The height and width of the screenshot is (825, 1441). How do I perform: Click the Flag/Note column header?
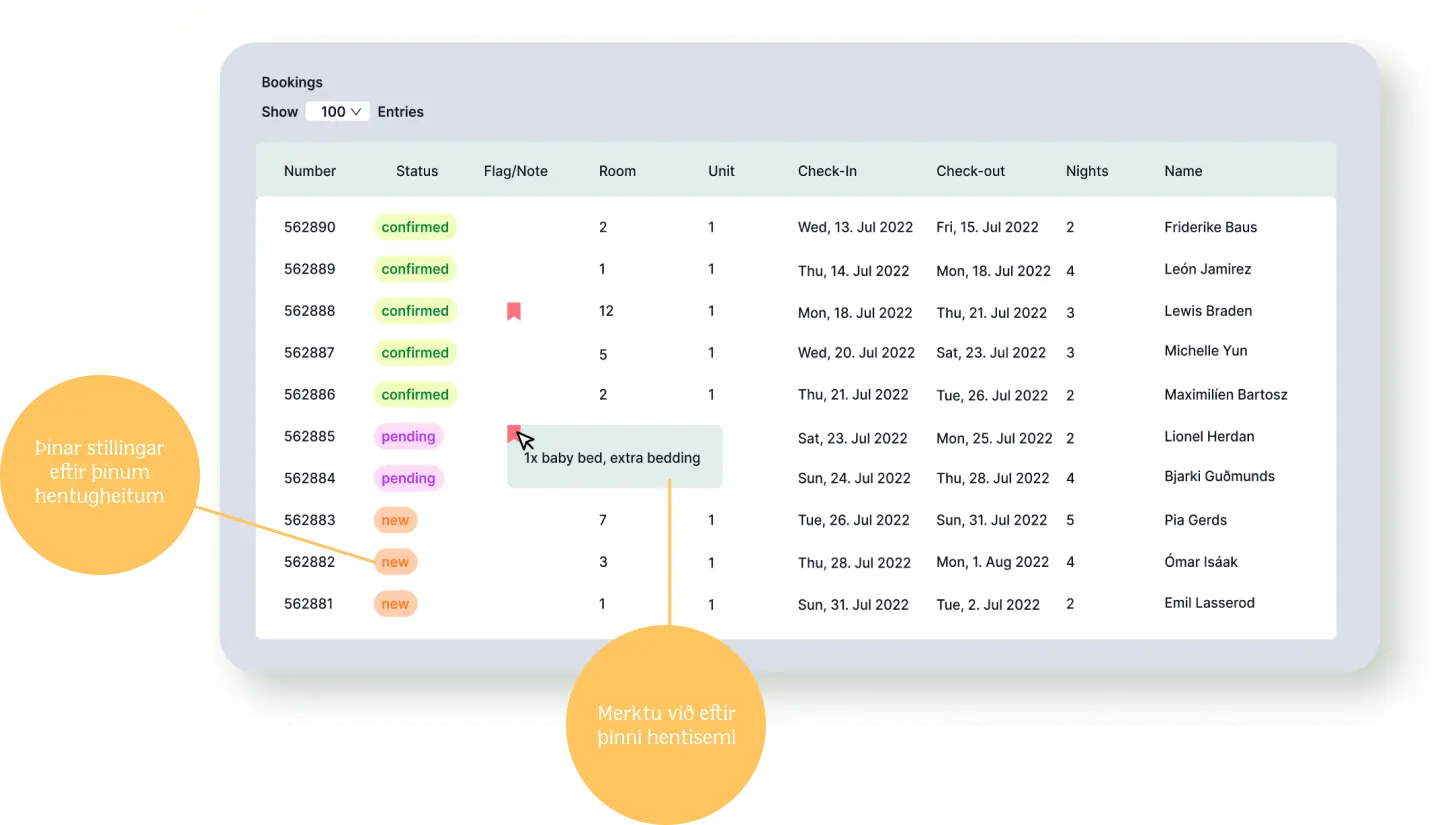(x=515, y=171)
